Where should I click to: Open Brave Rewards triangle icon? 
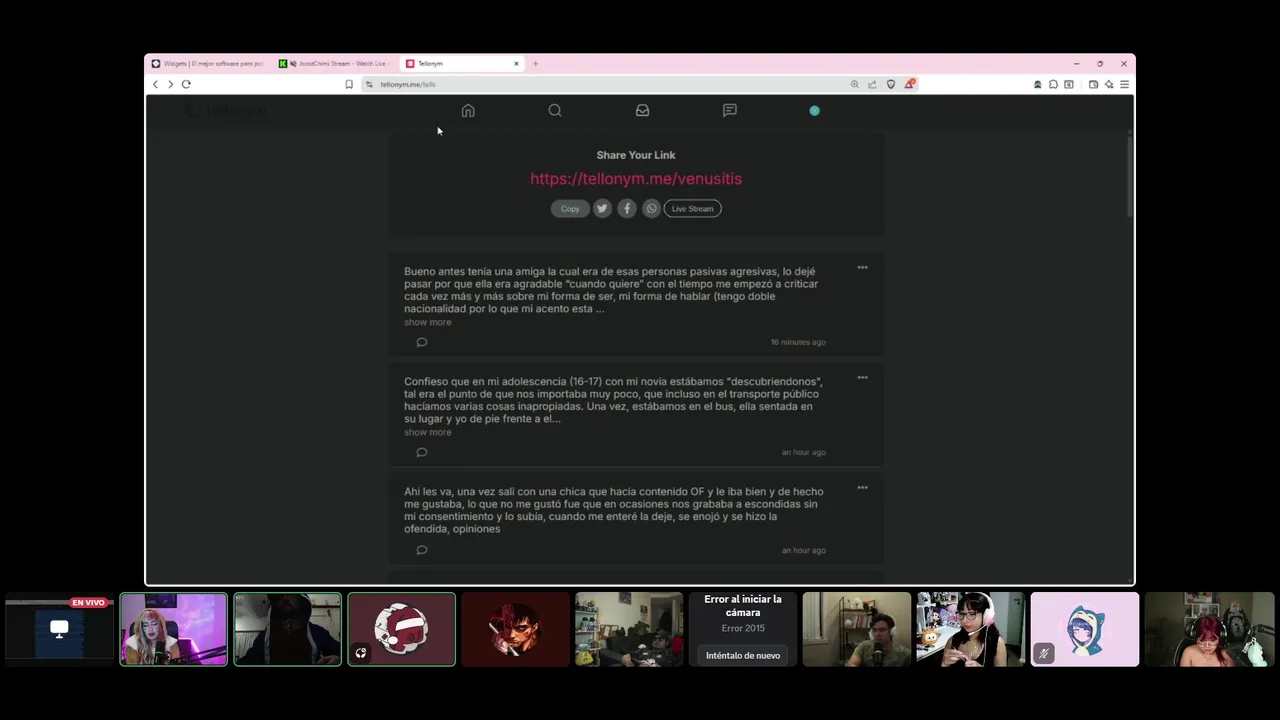pos(909,84)
